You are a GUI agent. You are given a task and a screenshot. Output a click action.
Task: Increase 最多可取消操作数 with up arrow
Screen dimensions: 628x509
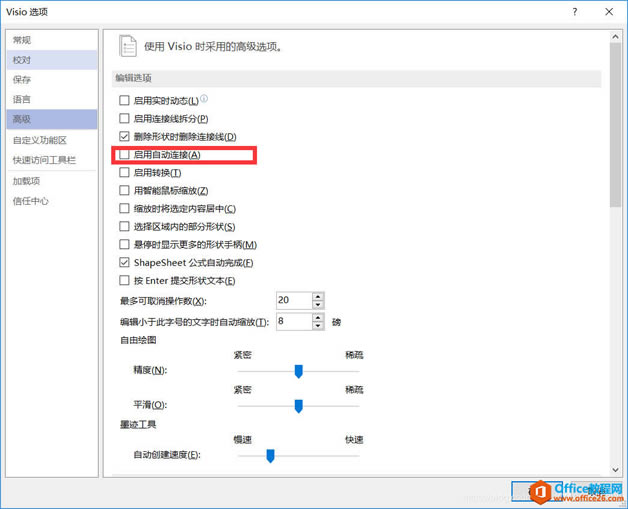point(318,297)
